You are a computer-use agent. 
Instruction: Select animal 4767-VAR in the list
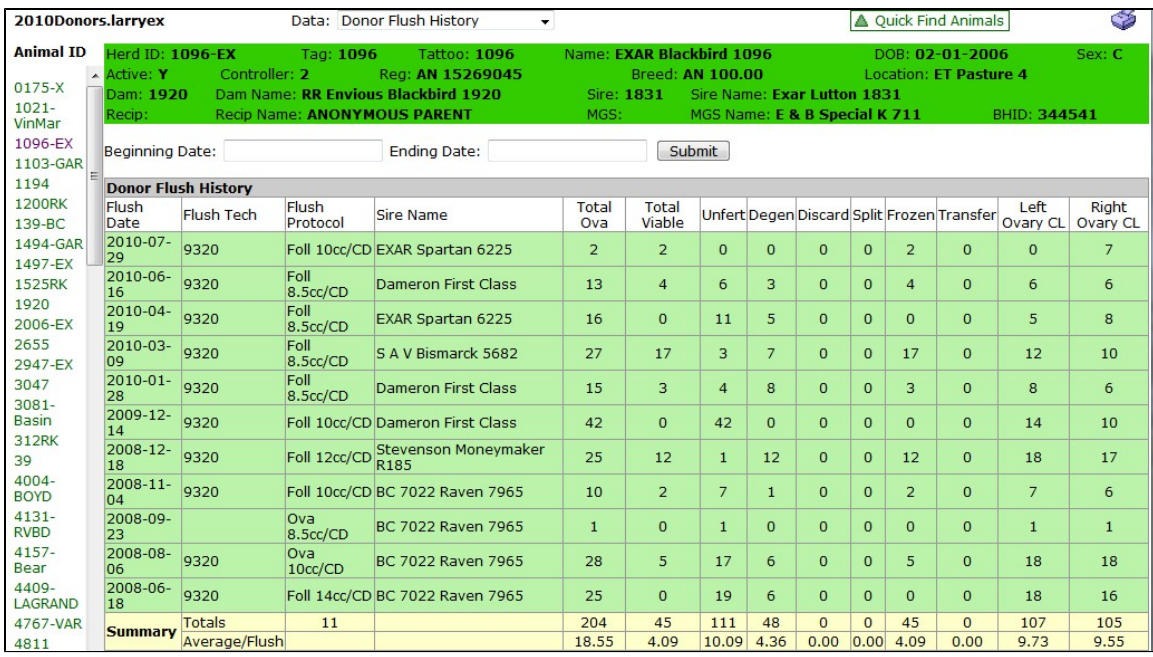(49, 625)
